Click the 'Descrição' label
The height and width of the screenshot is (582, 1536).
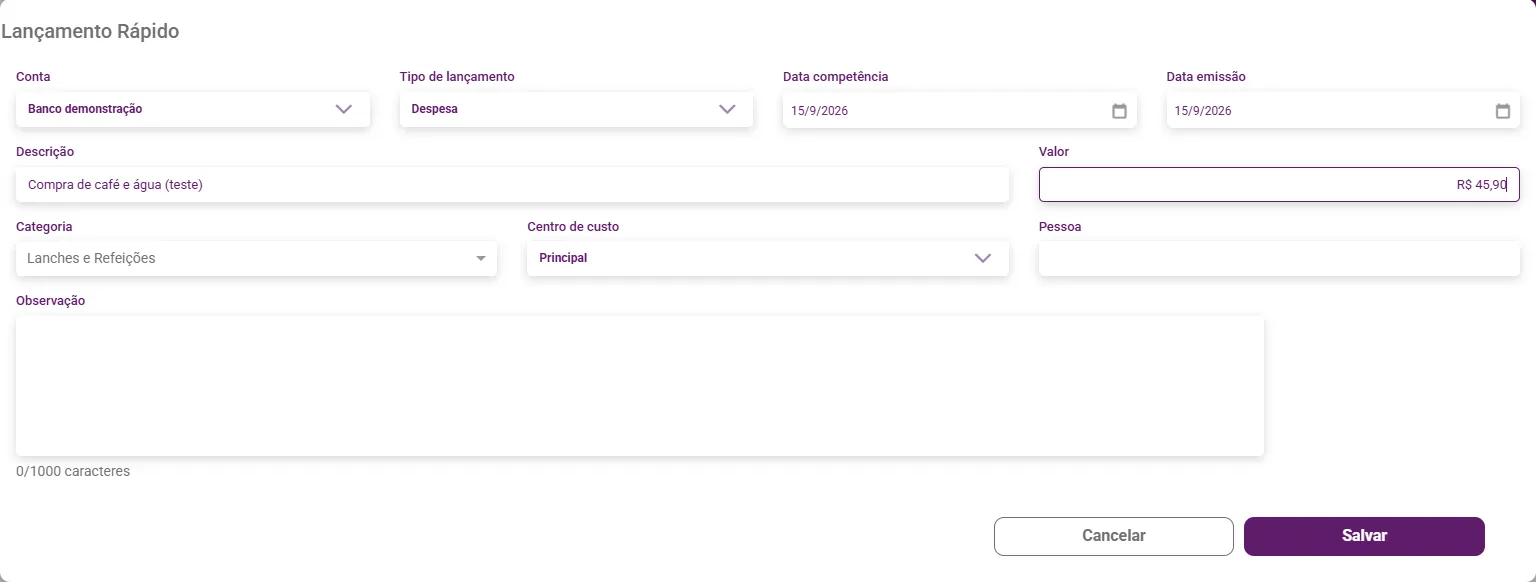tap(45, 152)
